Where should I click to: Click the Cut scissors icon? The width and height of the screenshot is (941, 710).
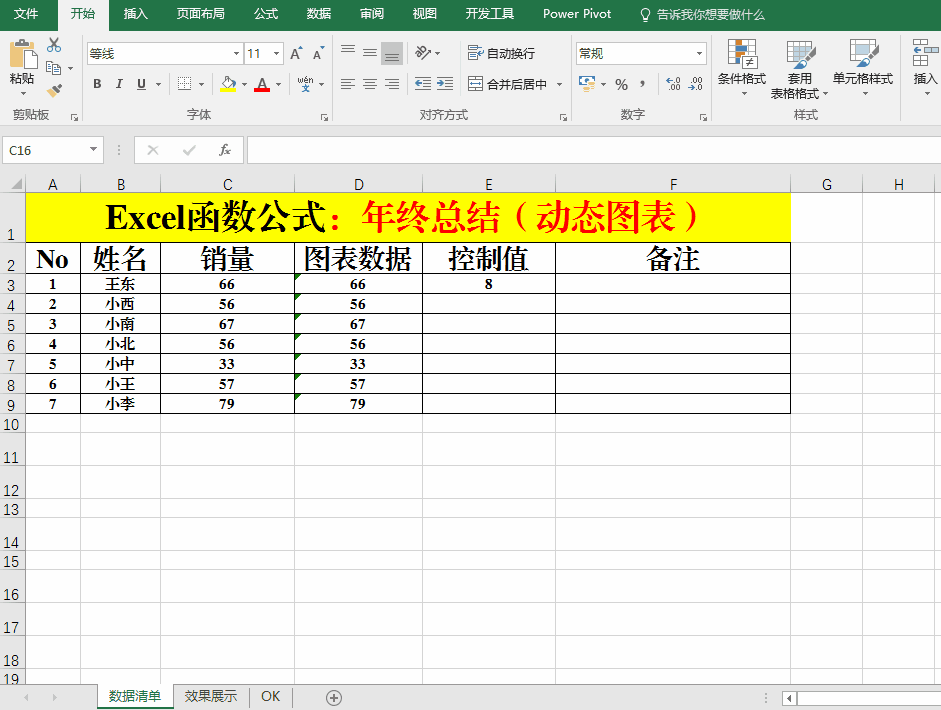54,45
